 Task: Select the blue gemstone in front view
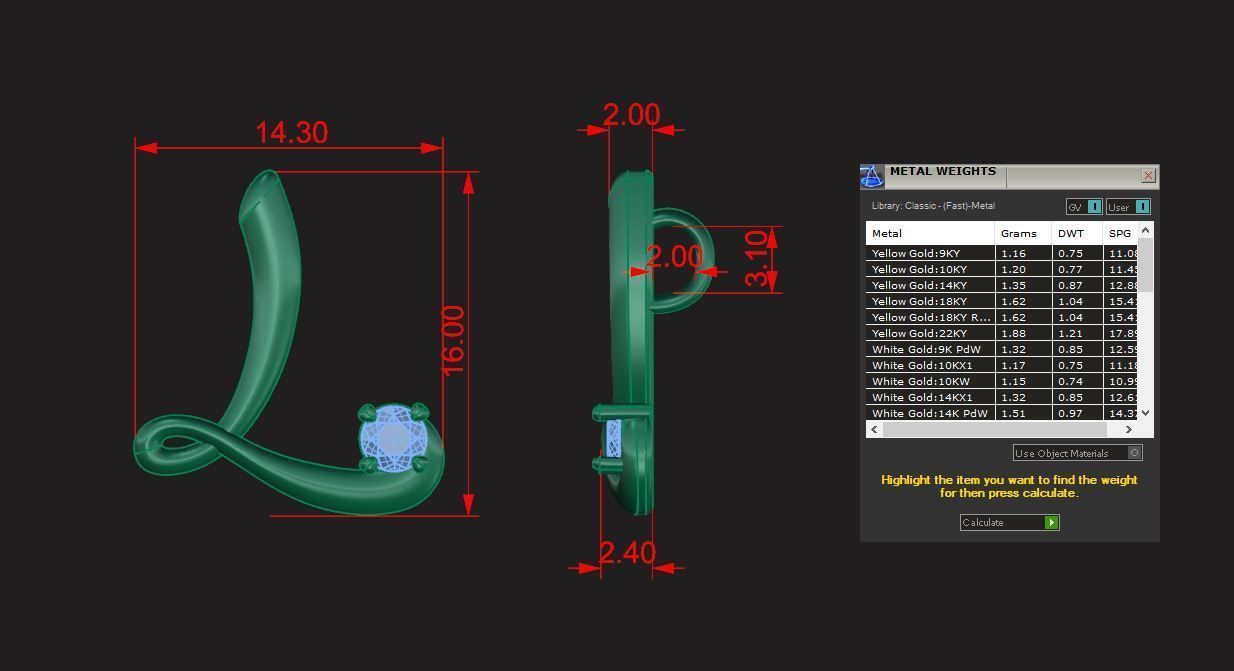394,438
